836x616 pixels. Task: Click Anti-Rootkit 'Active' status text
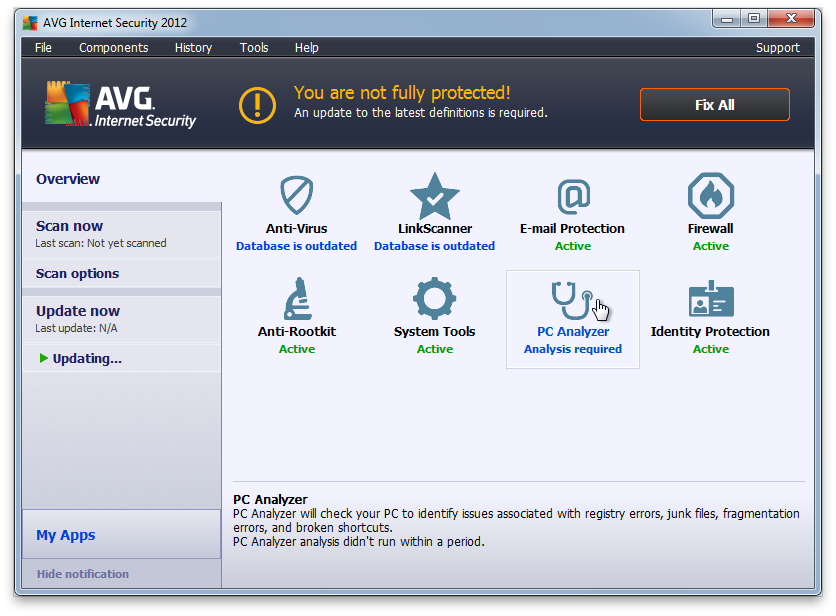tap(297, 349)
